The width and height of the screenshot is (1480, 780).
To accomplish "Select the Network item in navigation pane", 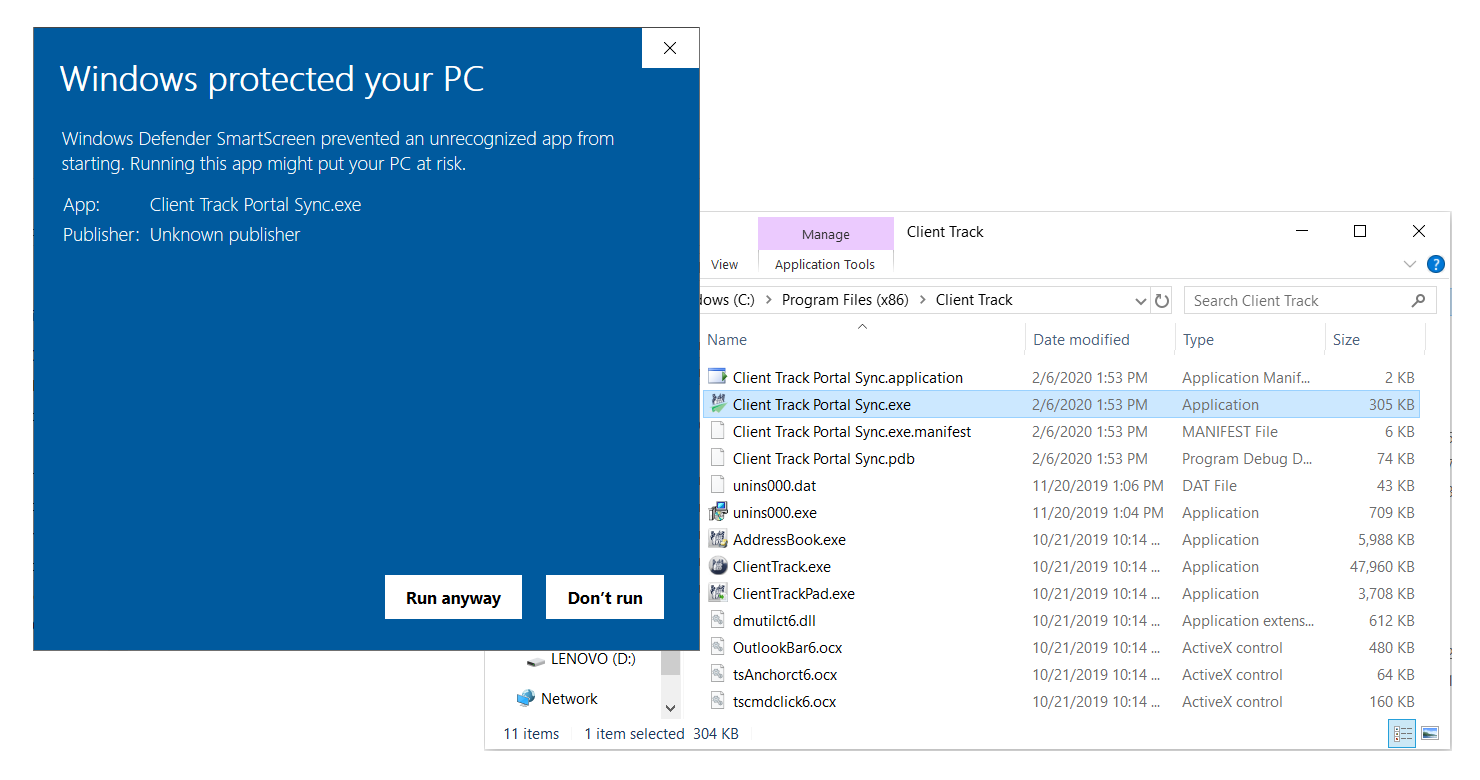I will click(569, 698).
